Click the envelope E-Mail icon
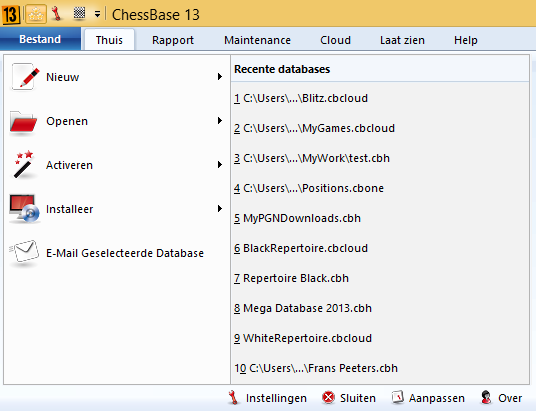 24,252
